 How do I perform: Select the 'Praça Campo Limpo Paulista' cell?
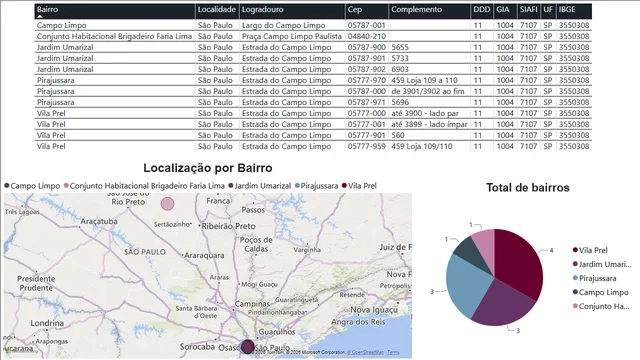coord(291,36)
